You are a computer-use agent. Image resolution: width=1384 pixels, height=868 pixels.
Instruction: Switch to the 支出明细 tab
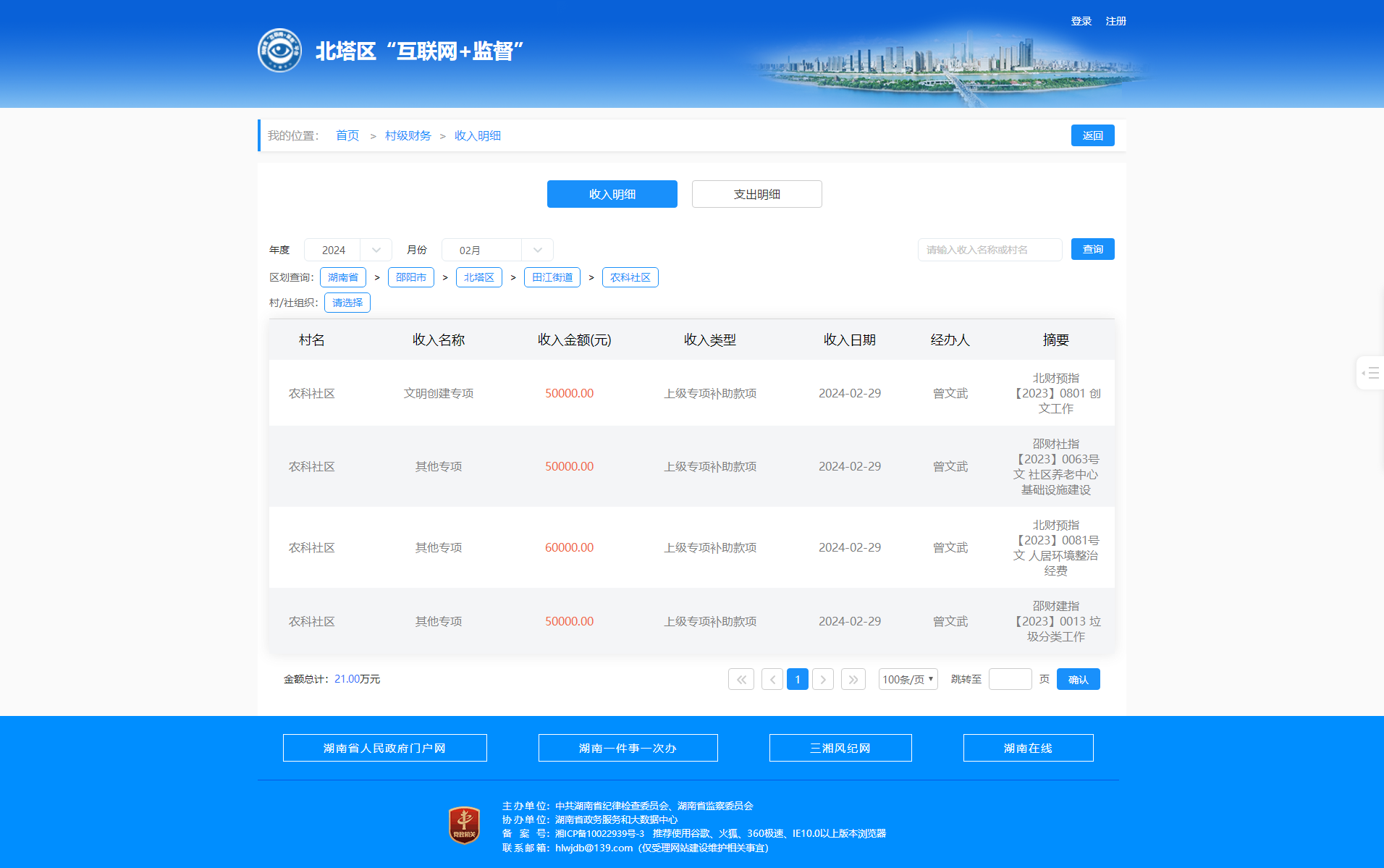[x=756, y=194]
